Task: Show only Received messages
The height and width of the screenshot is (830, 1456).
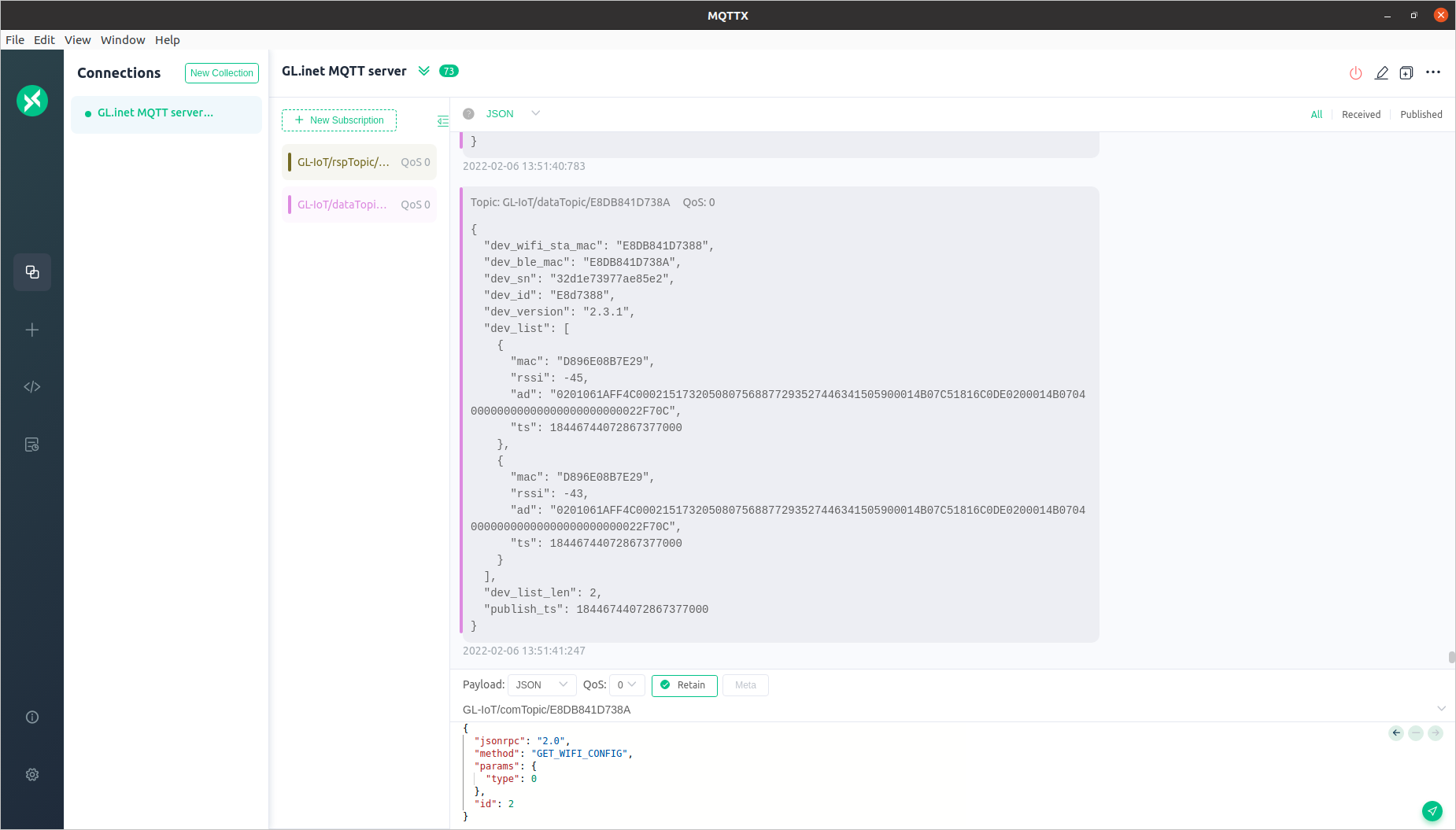Action: click(x=1361, y=114)
